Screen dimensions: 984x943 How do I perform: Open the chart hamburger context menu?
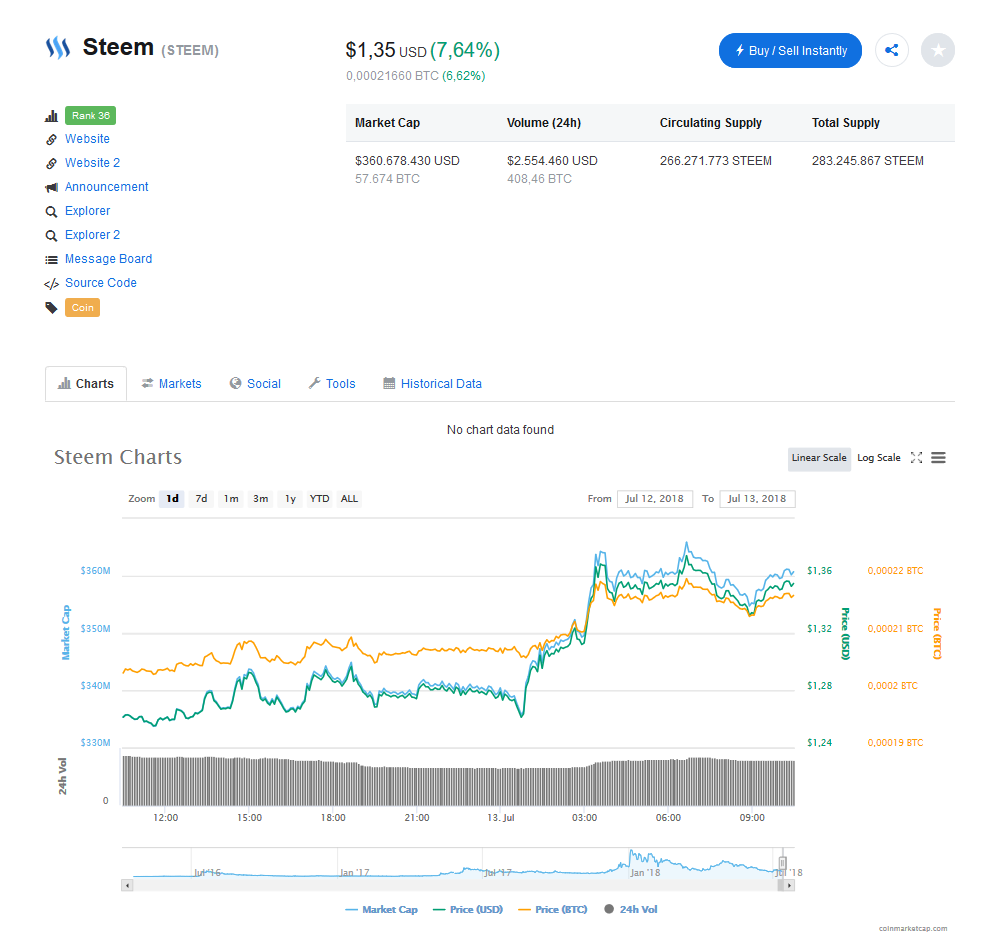click(938, 457)
